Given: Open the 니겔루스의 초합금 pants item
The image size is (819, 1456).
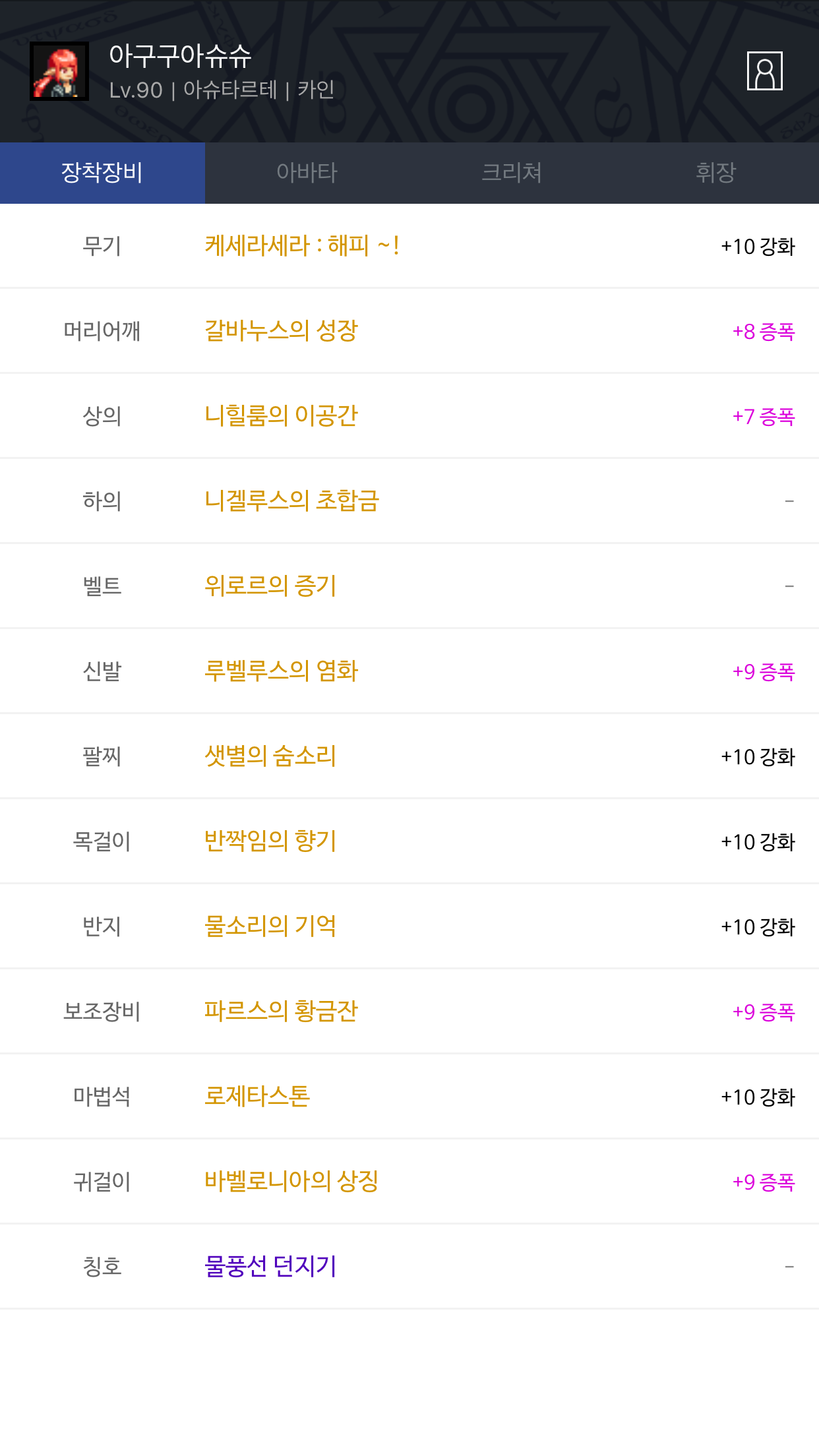Looking at the screenshot, I should pos(291,501).
